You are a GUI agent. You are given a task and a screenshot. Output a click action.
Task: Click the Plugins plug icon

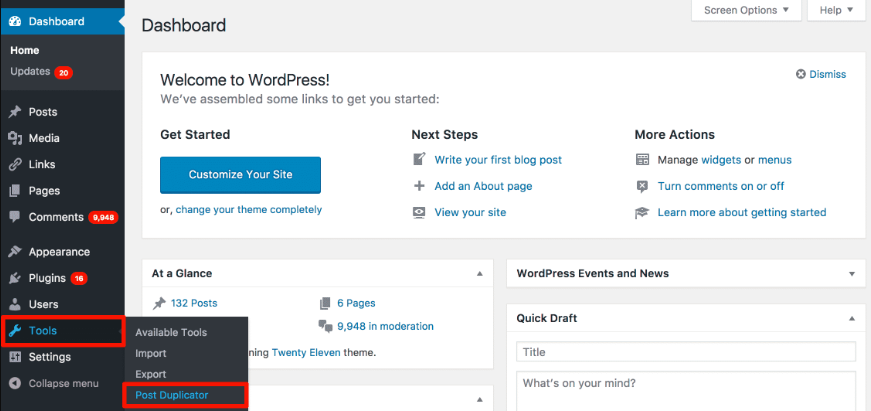point(15,278)
